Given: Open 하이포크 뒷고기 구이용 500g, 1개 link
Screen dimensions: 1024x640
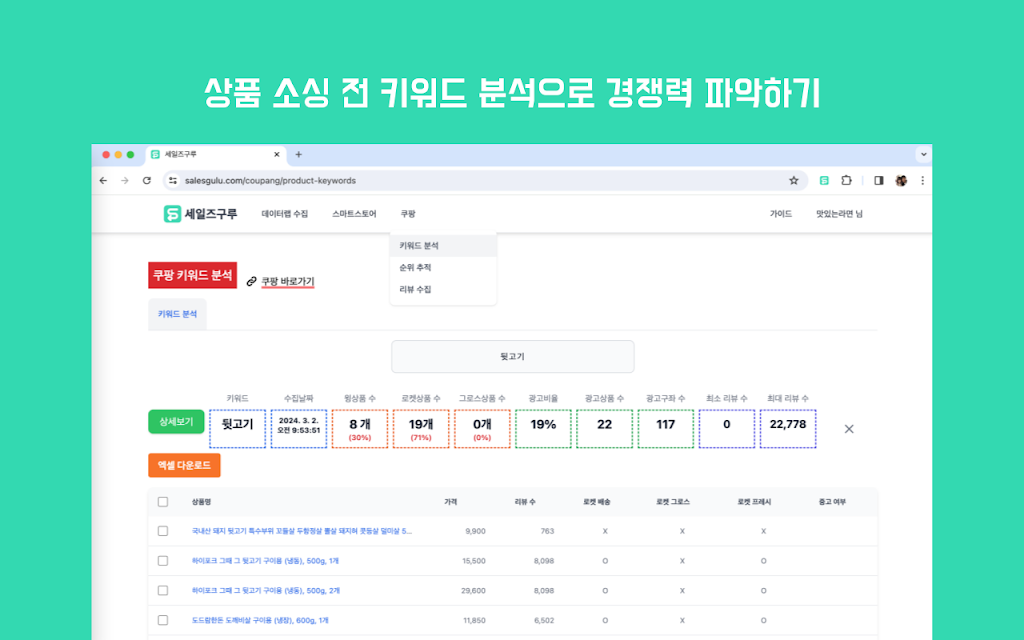Looking at the screenshot, I should pos(265,561).
